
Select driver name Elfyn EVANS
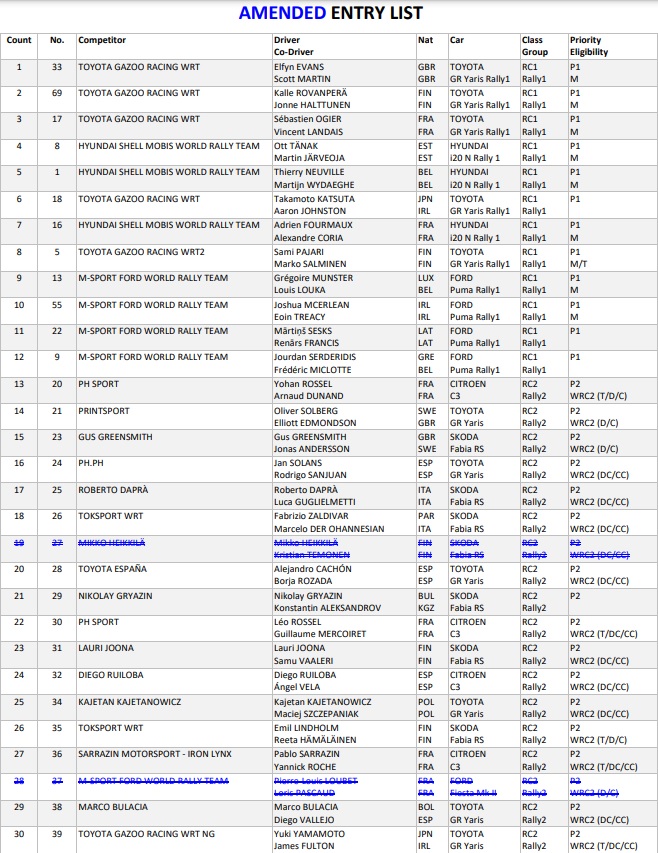(x=298, y=67)
